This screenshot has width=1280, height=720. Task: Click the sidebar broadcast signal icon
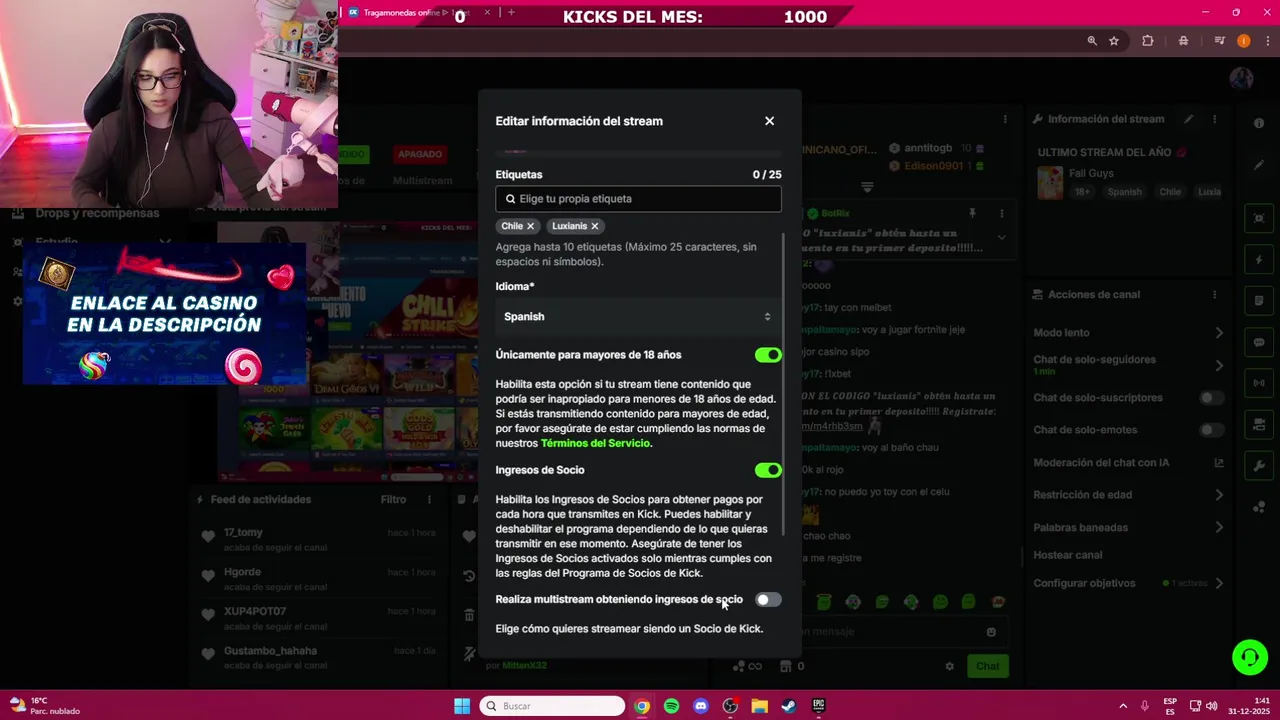(x=1259, y=383)
